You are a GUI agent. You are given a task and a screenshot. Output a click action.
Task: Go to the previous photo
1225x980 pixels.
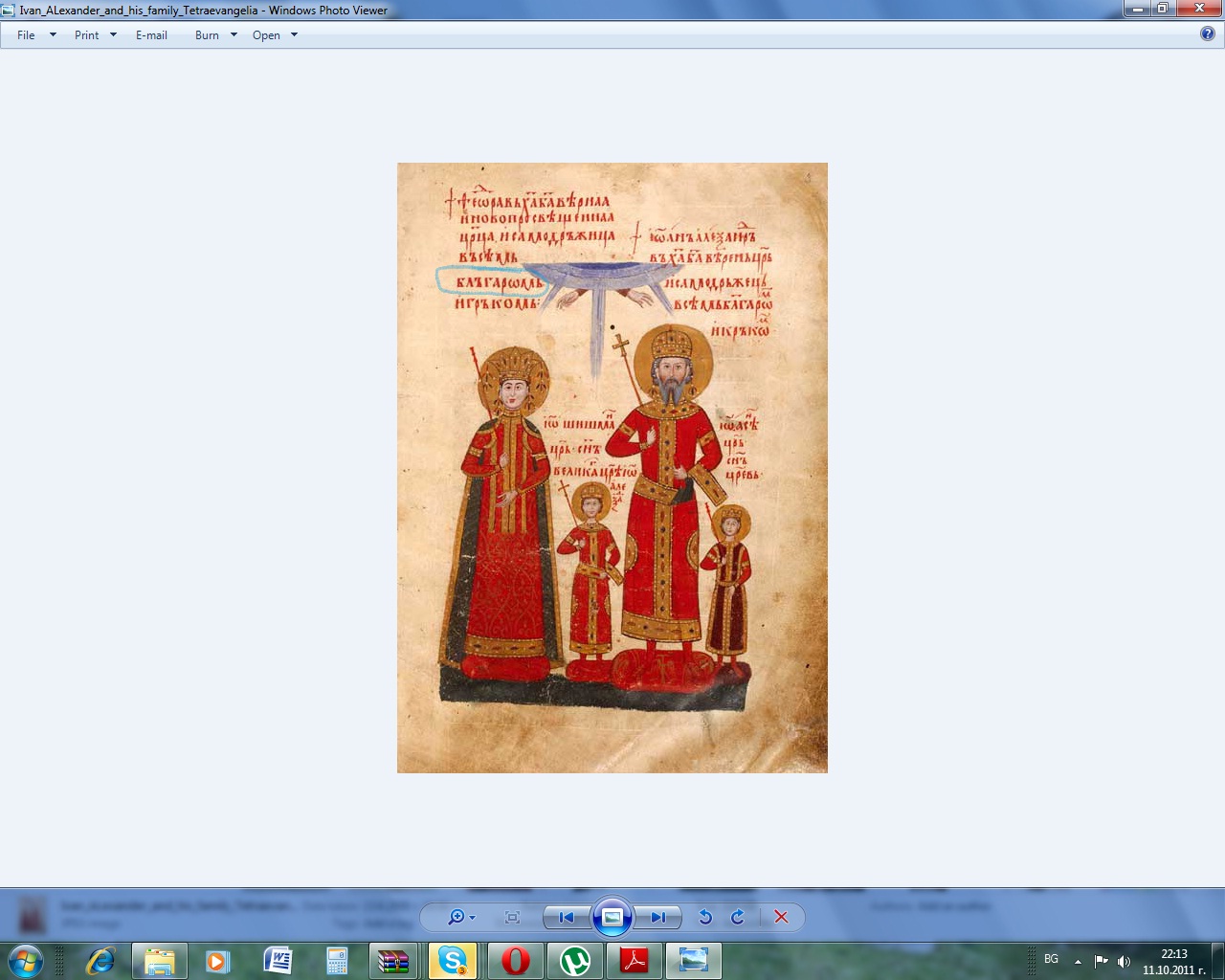tap(567, 917)
